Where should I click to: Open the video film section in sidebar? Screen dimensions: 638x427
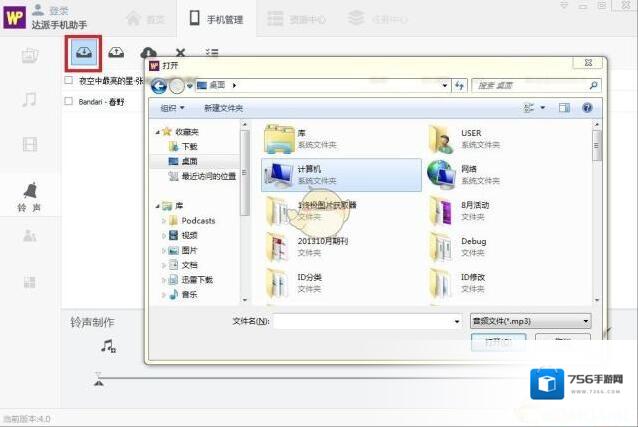click(x=30, y=144)
